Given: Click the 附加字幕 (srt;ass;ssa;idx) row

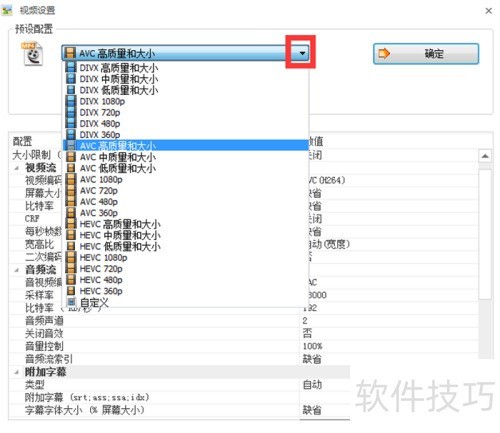Looking at the screenshot, I should coord(179,397).
